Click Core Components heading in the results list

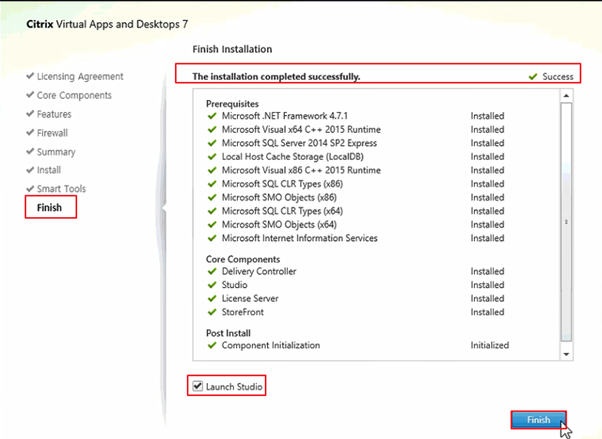pos(243,259)
